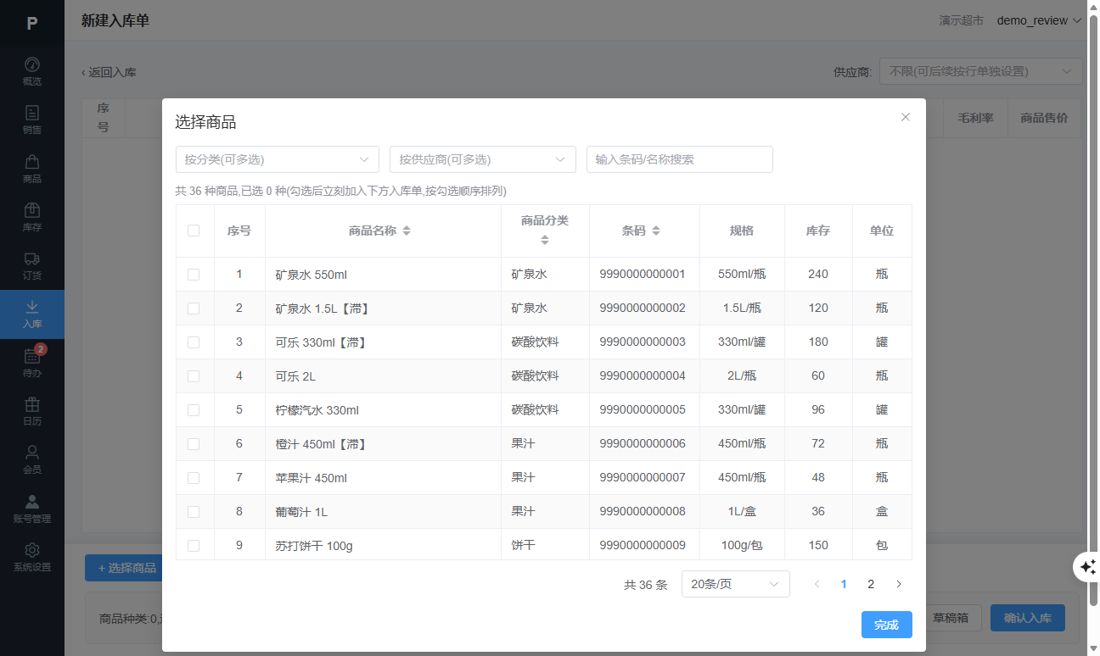Viewport: 1100px width, 656px height.
Task: Open the 系统设置 system settings gear icon
Action: tap(32, 557)
